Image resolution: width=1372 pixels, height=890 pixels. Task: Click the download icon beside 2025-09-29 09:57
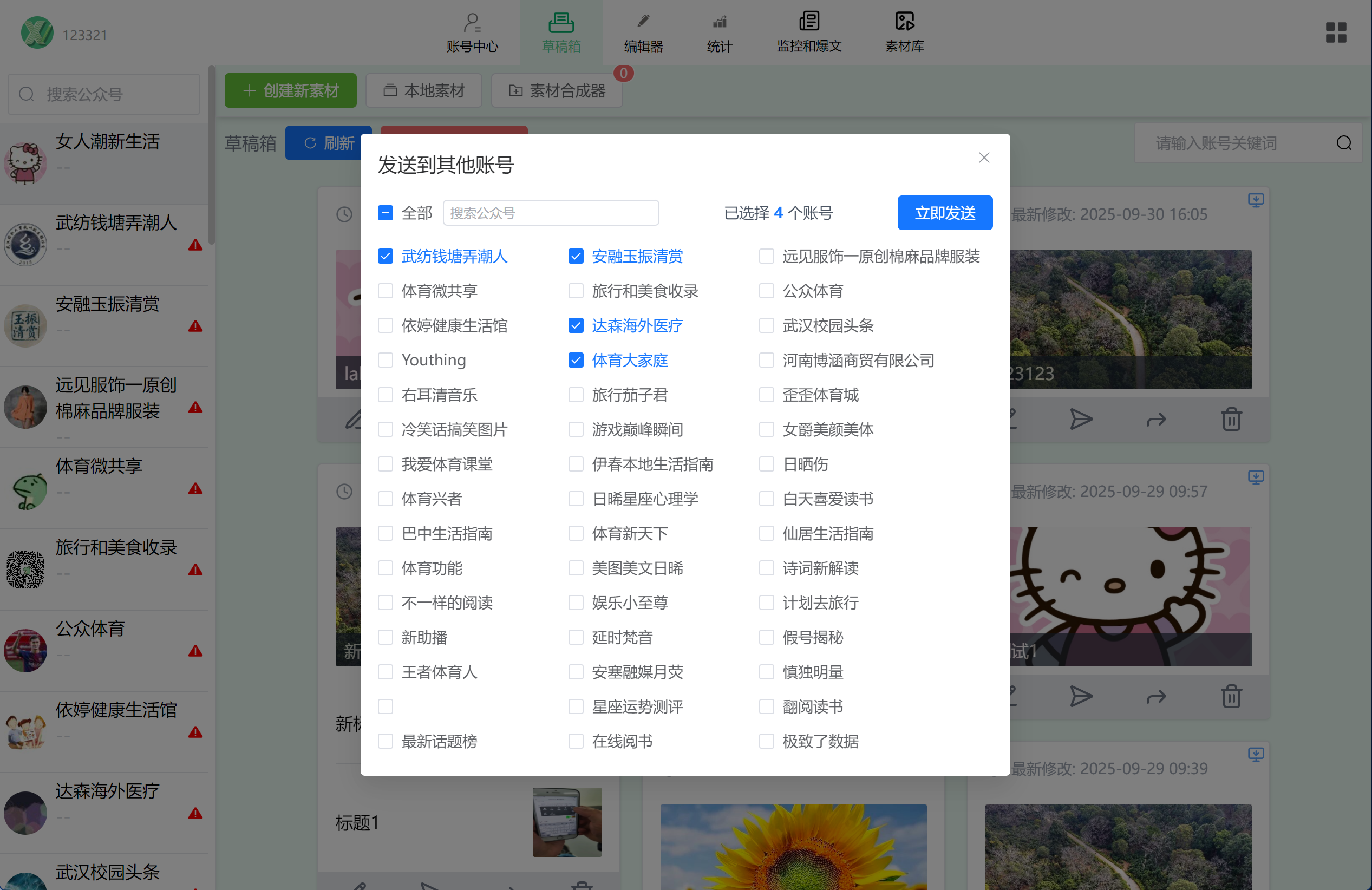point(1256,477)
